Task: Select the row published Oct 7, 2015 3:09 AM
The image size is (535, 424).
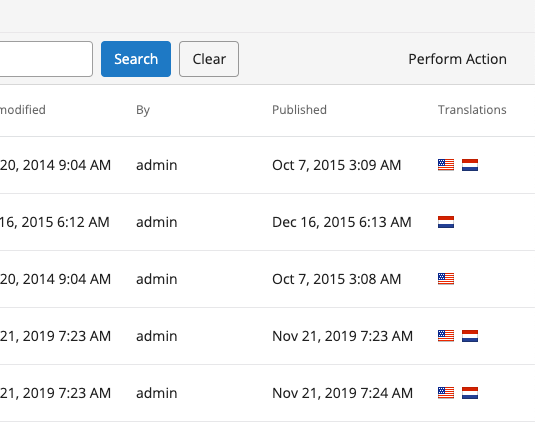Action: coord(268,165)
